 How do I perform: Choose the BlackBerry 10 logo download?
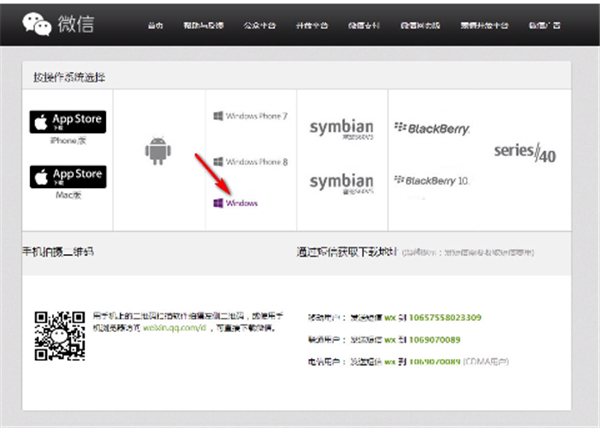click(x=432, y=180)
